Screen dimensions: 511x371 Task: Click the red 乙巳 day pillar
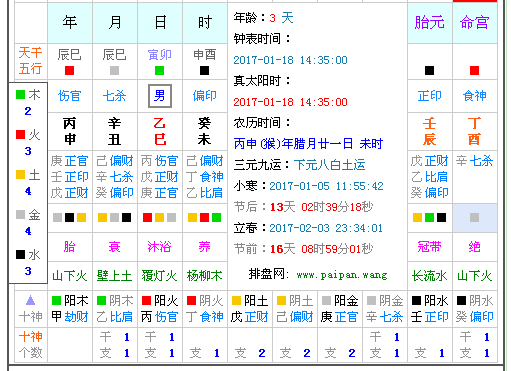click(x=160, y=131)
